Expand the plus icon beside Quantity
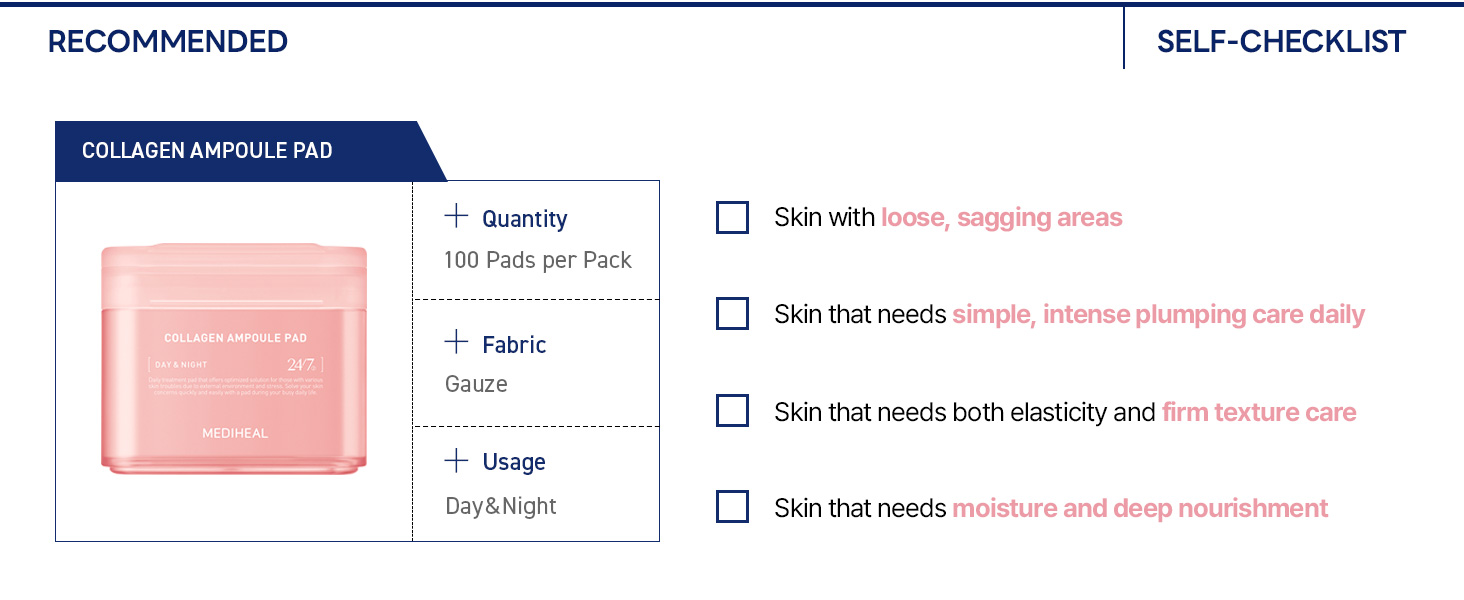Viewport: 1464px width, 600px height. [456, 216]
